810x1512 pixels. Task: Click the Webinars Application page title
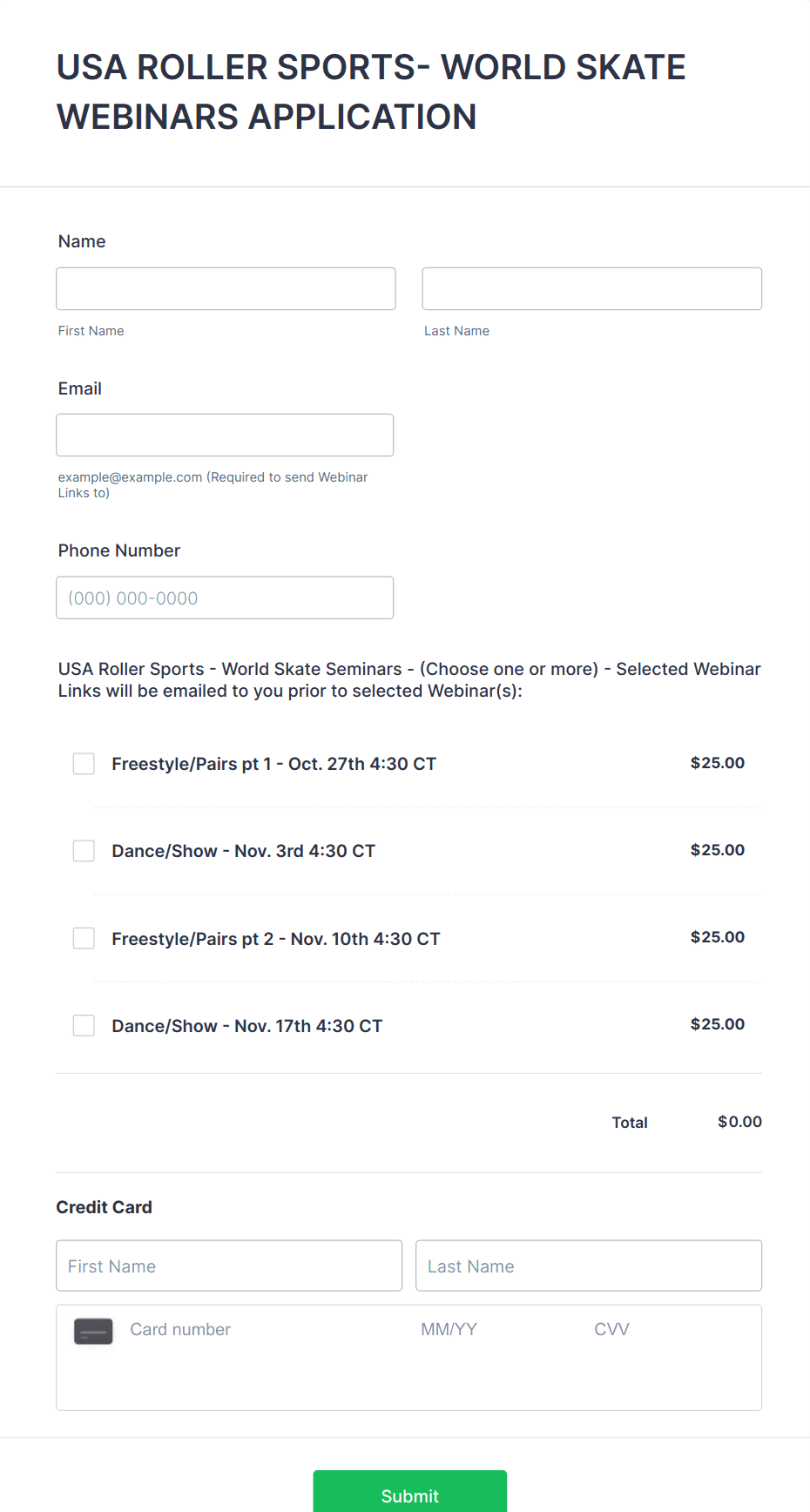tap(371, 92)
